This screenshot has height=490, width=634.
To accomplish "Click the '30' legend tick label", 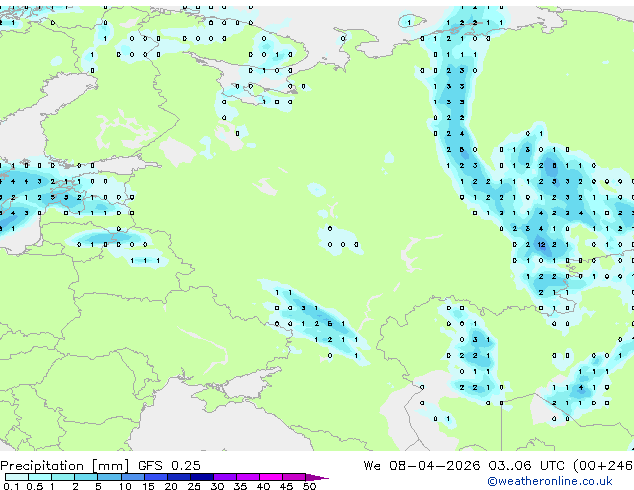I will tap(217, 486).
